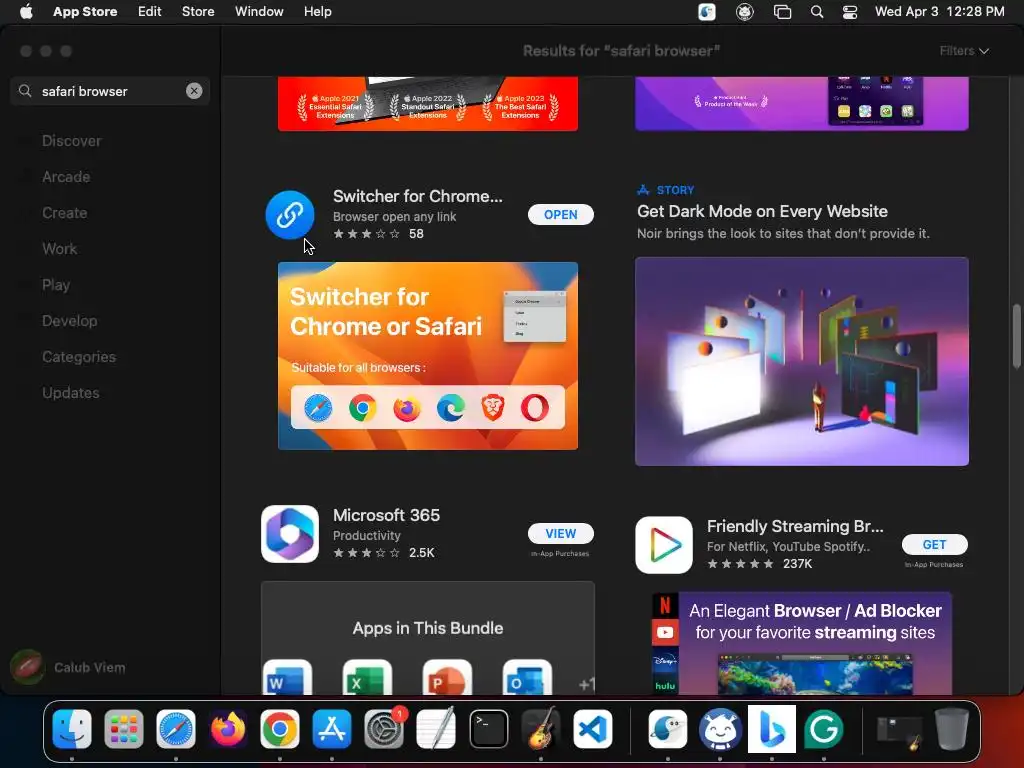Click the Productivity category label
1024x768 pixels.
(366, 535)
